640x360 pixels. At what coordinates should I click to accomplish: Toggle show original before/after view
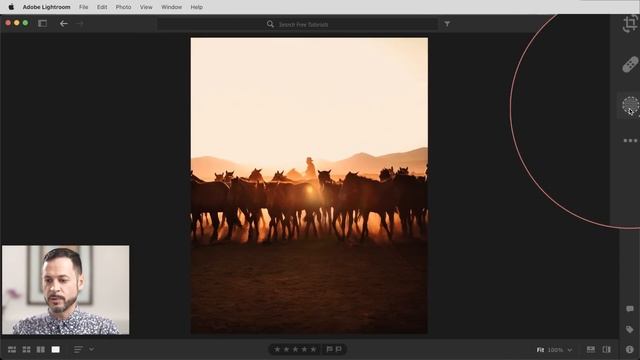coord(607,349)
